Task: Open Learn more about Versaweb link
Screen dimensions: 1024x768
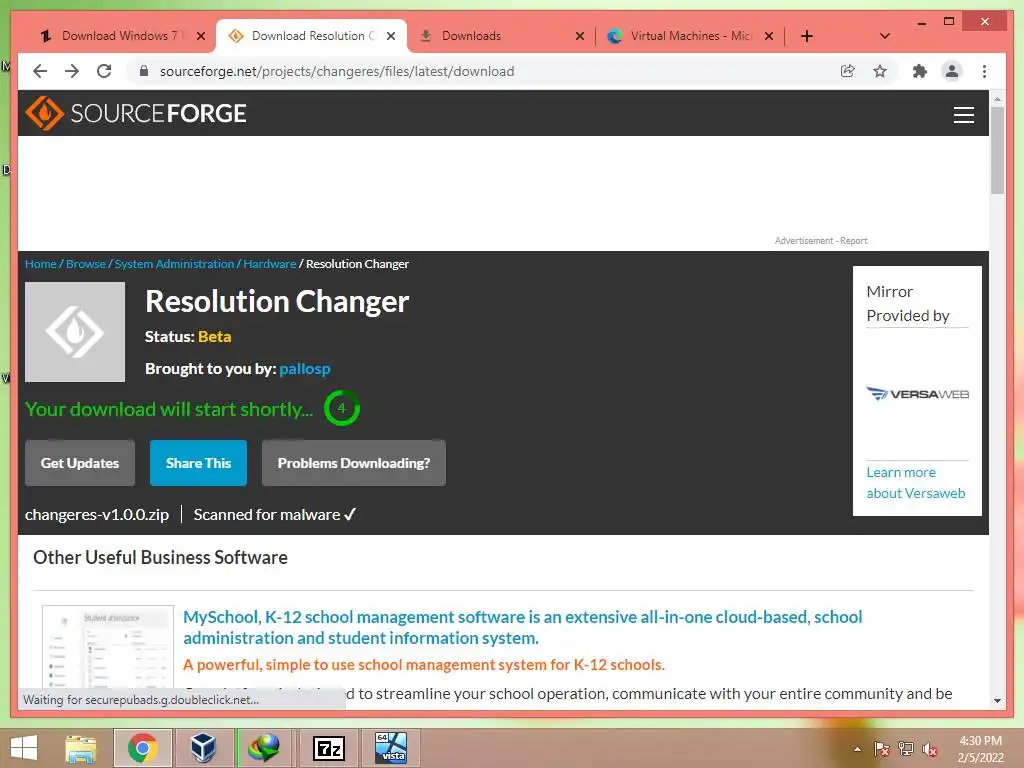Action: [916, 483]
